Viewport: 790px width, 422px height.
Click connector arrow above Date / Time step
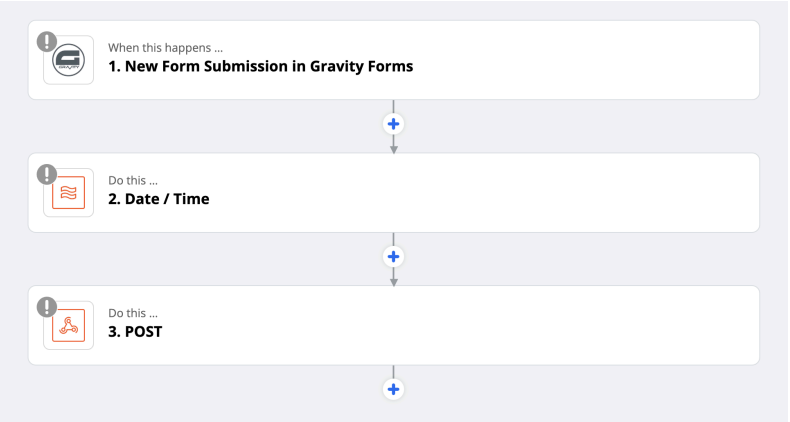(394, 147)
